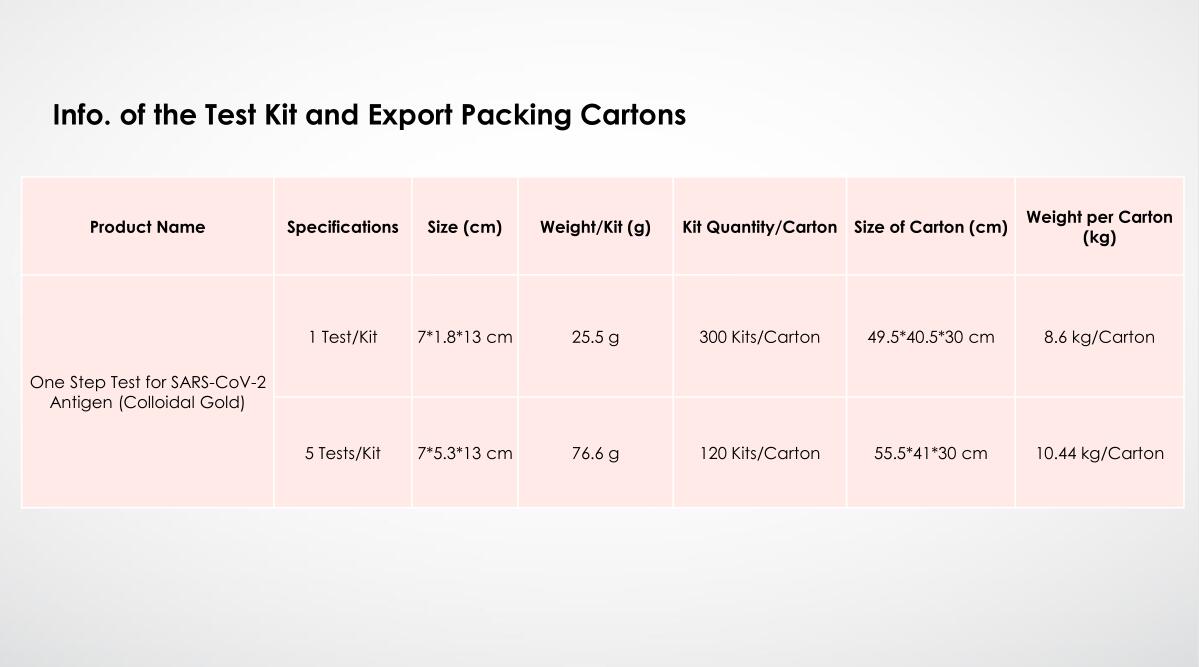This screenshot has width=1199, height=667.
Task: Click the 120 Kits/Carton cell
Action: point(760,453)
